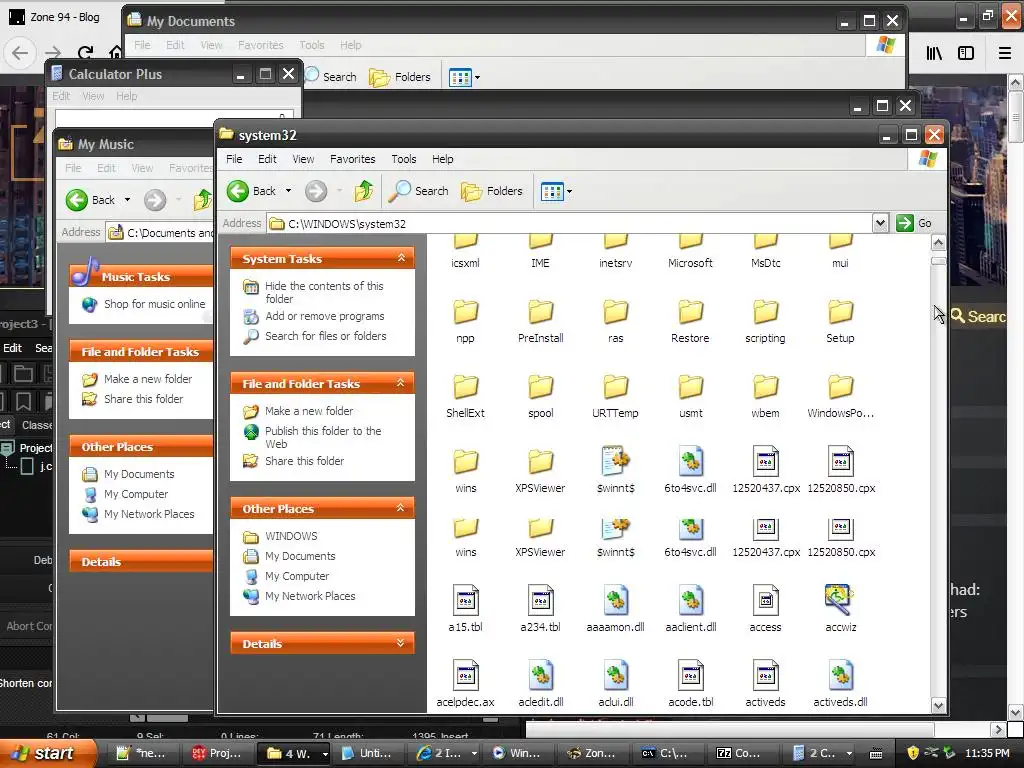The image size is (1024, 768).
Task: Select the a234.tbl file icon
Action: pyautogui.click(x=541, y=600)
